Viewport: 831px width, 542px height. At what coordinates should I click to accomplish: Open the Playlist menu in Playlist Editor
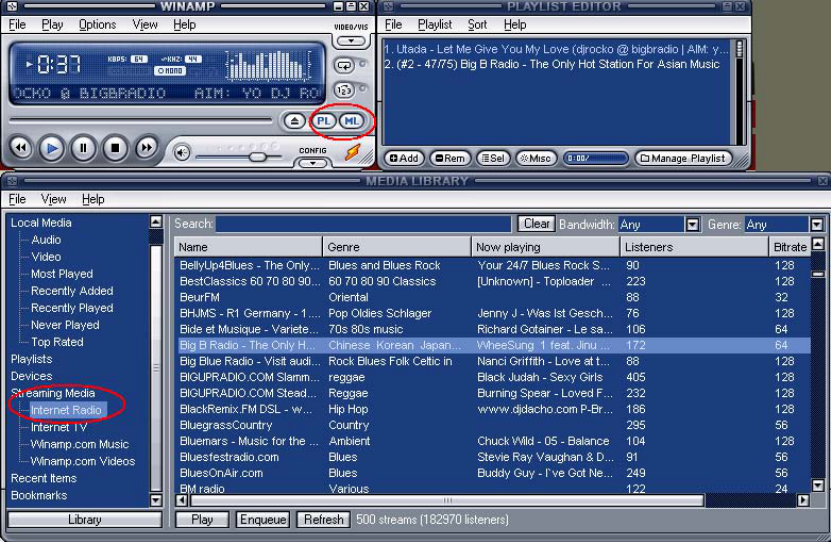point(435,24)
